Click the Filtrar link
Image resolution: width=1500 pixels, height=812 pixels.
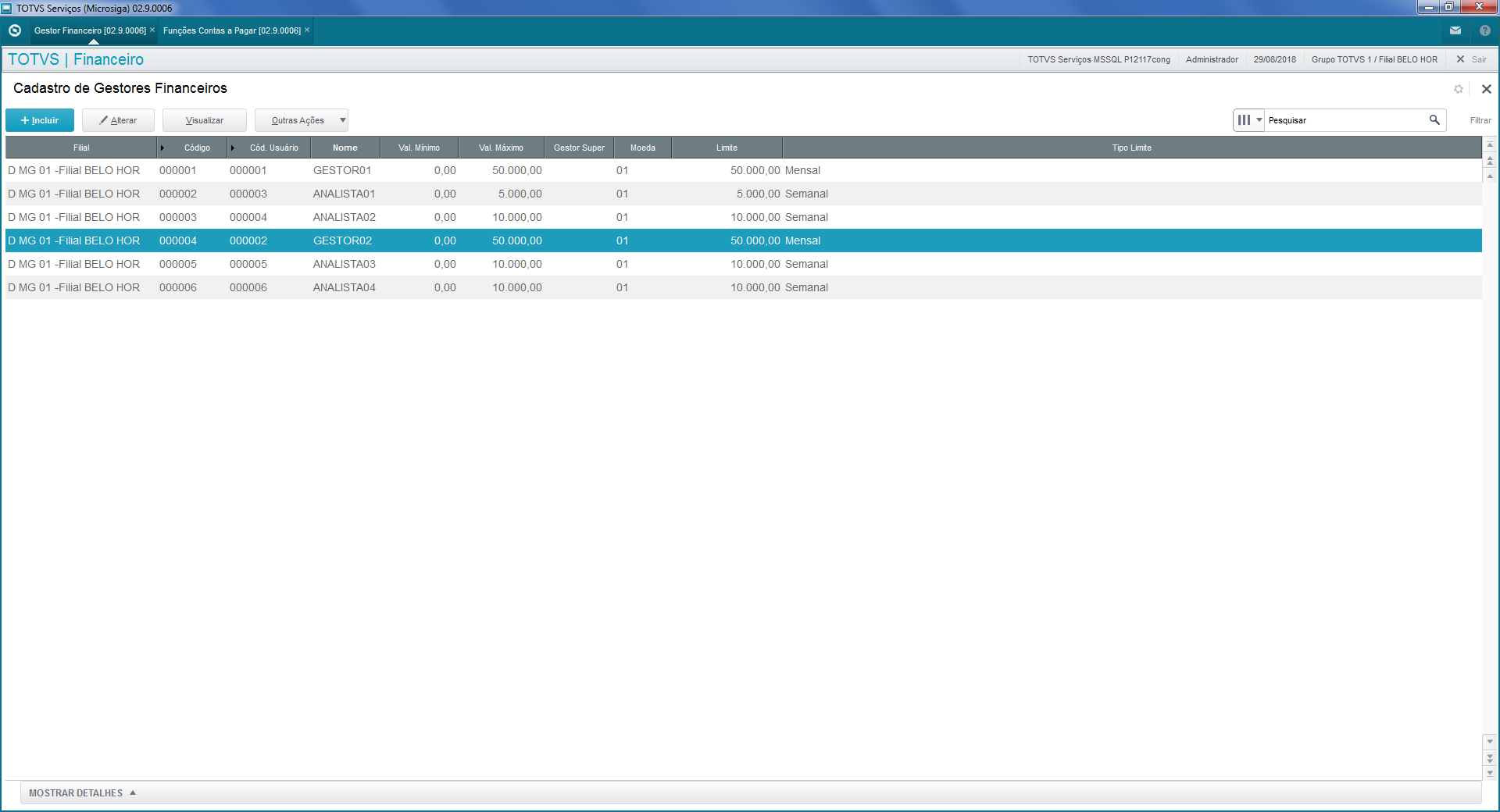[1480, 120]
